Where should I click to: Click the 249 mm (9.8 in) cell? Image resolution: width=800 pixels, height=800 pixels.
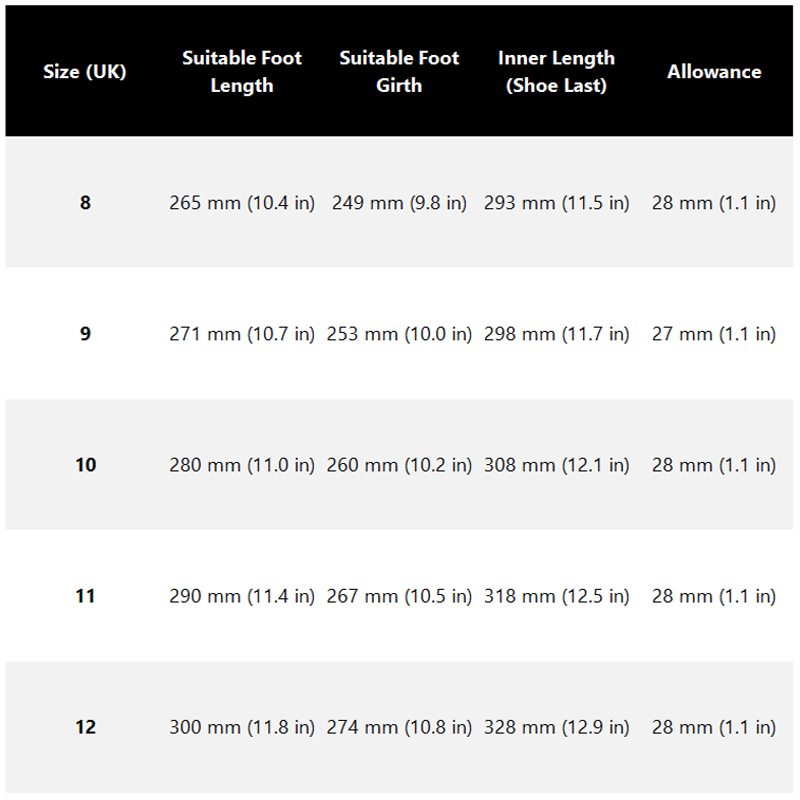click(399, 203)
